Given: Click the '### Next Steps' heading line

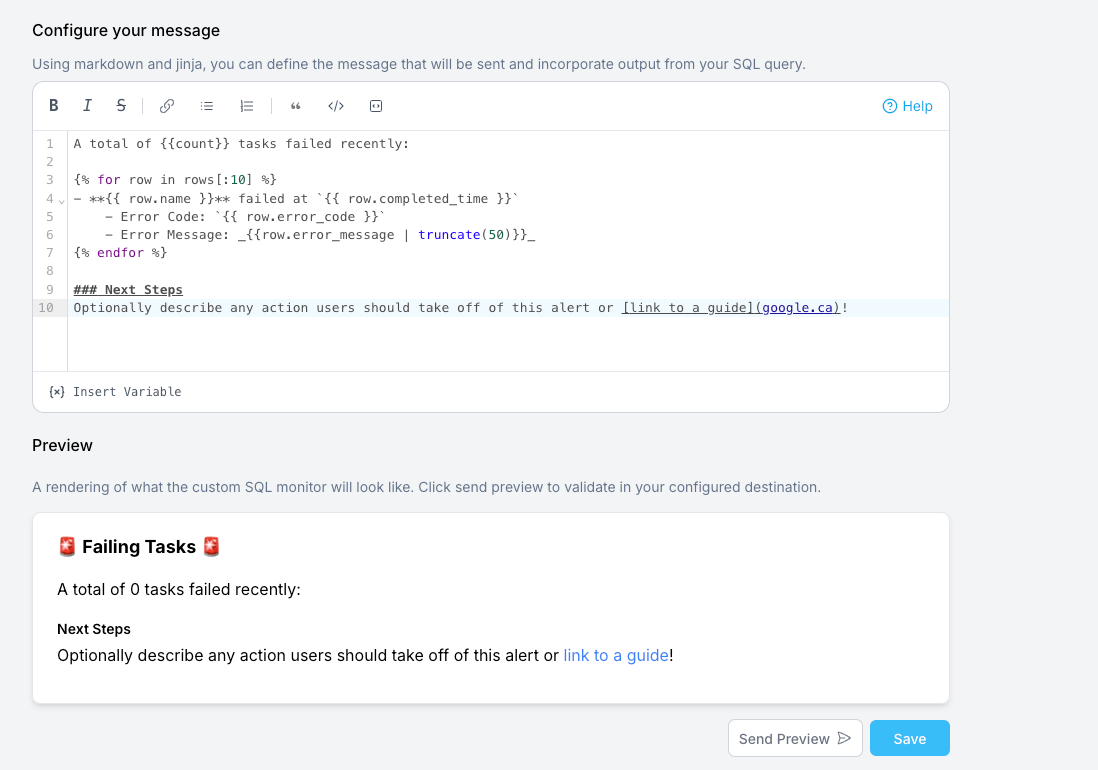Looking at the screenshot, I should click(x=128, y=290).
